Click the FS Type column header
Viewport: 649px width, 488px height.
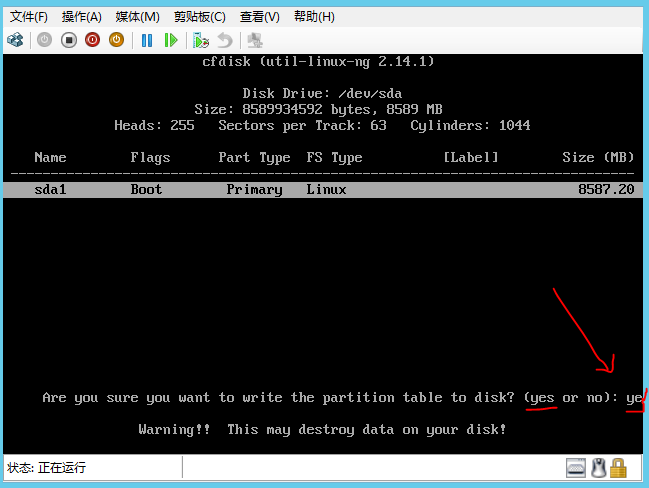tap(334, 158)
